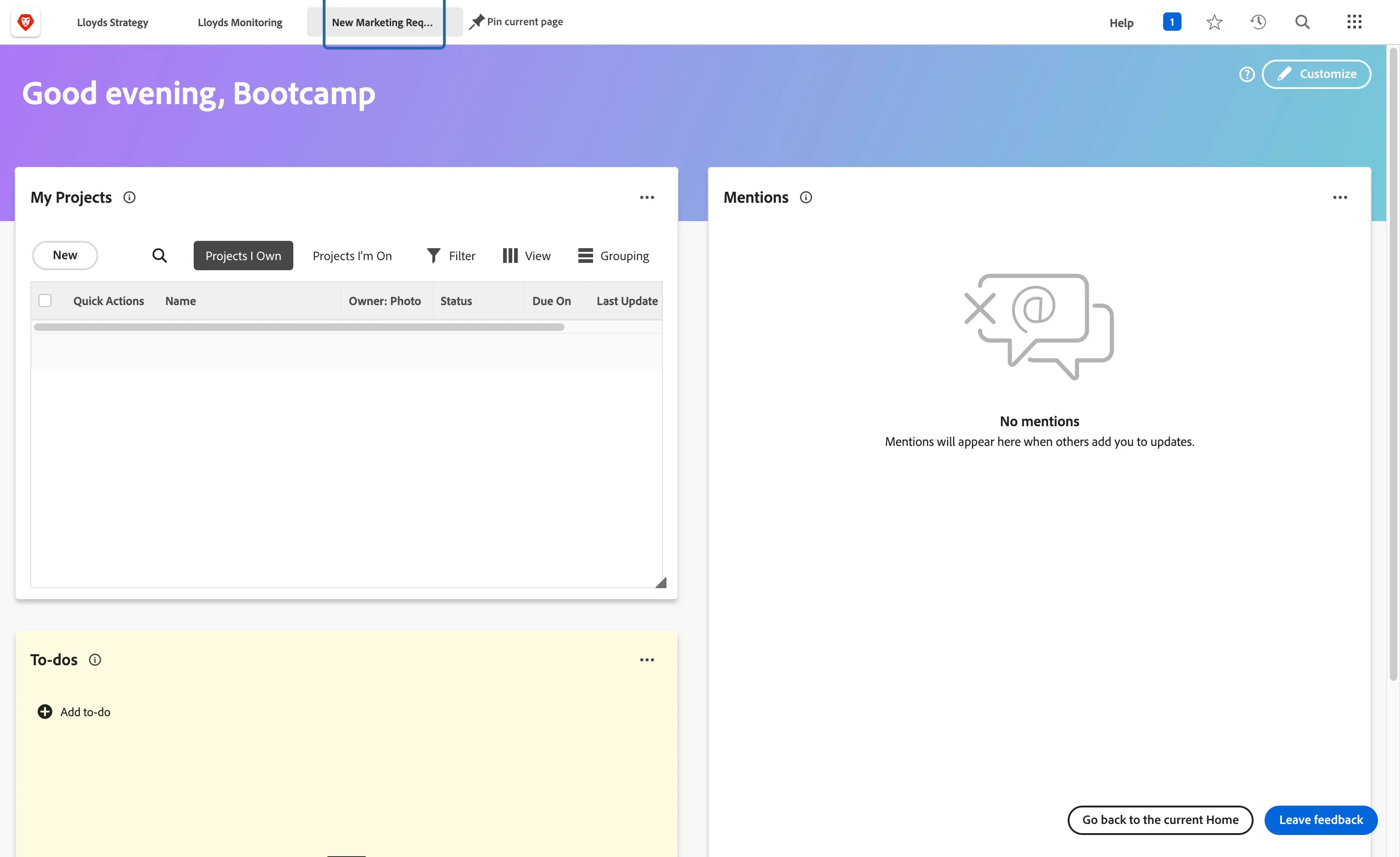Click the Add to-do text
Viewport: 1400px width, 857px height.
85,712
